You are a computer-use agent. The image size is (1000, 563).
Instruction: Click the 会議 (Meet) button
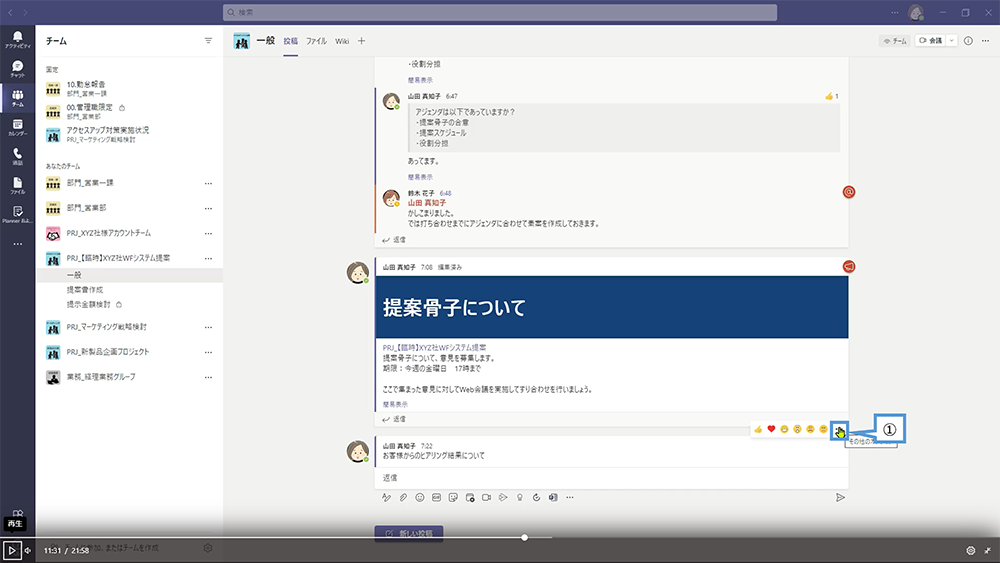[x=930, y=41]
